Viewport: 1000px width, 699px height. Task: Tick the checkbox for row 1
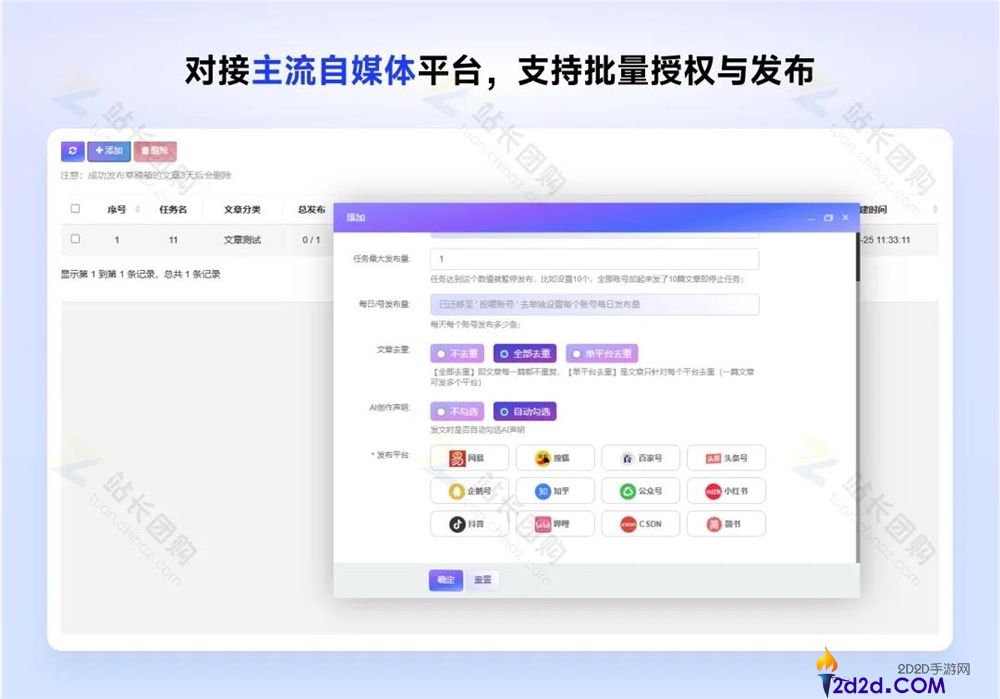[x=75, y=239]
